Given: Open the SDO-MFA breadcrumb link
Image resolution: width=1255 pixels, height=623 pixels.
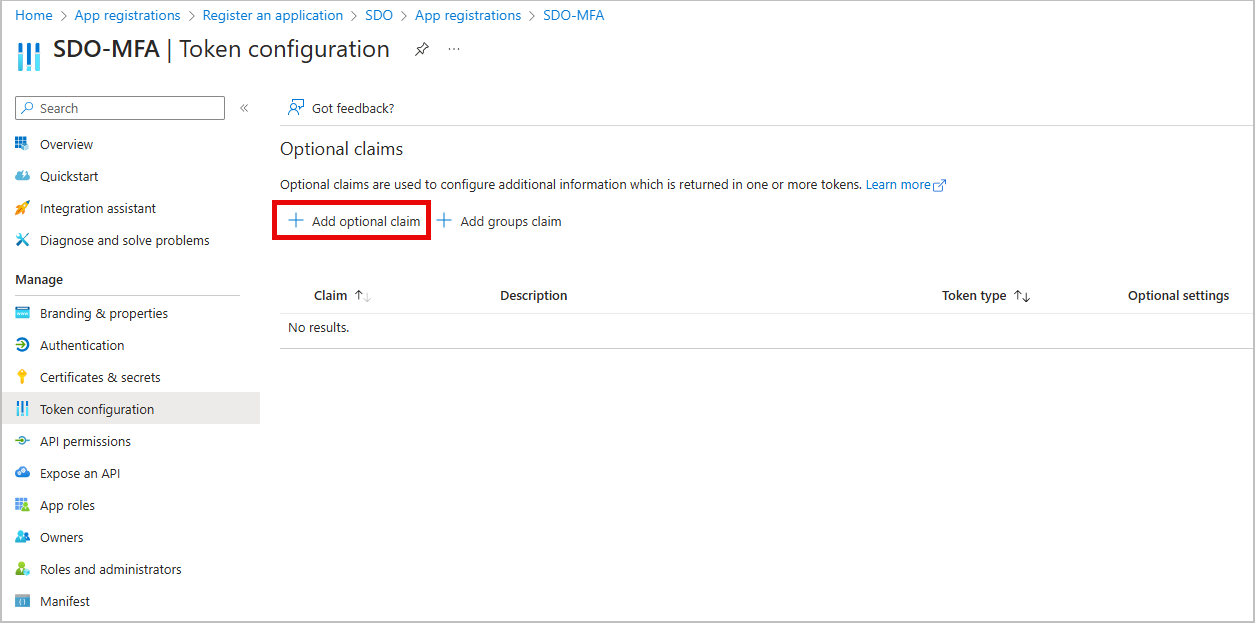Looking at the screenshot, I should tap(573, 15).
